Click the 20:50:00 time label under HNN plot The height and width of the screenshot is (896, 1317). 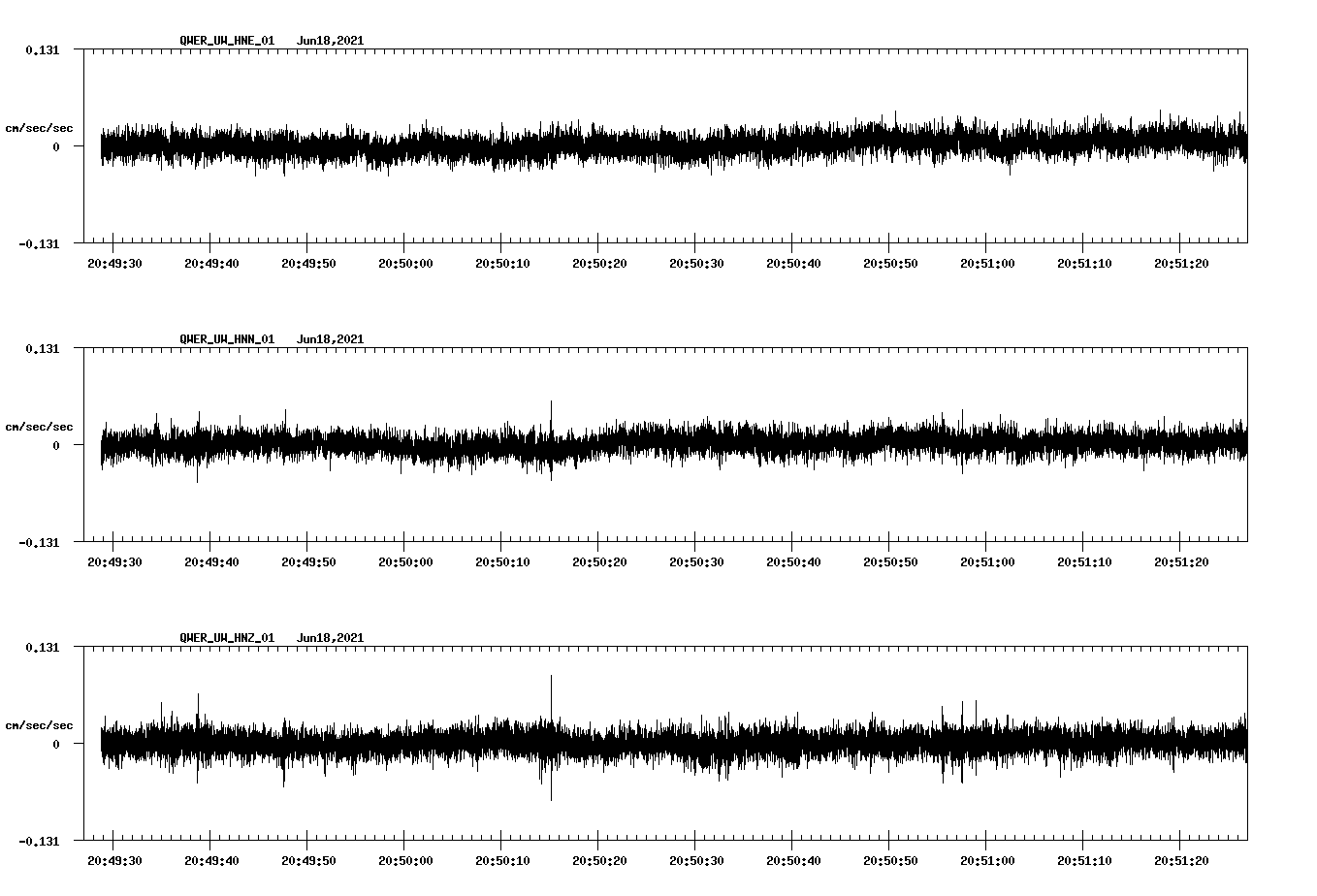click(405, 561)
